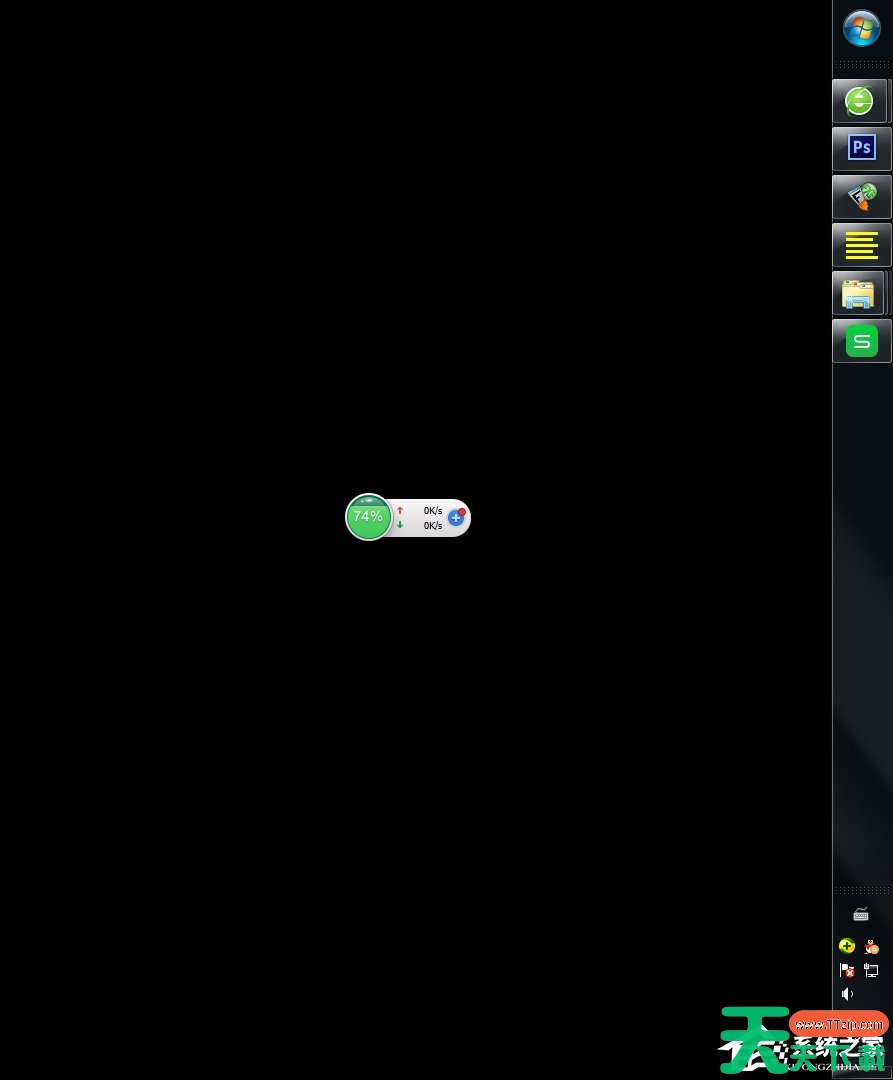Screen dimensions: 893x1080
Task: Open the green WPS Spreadsheets taskbar icon
Action: (861, 341)
